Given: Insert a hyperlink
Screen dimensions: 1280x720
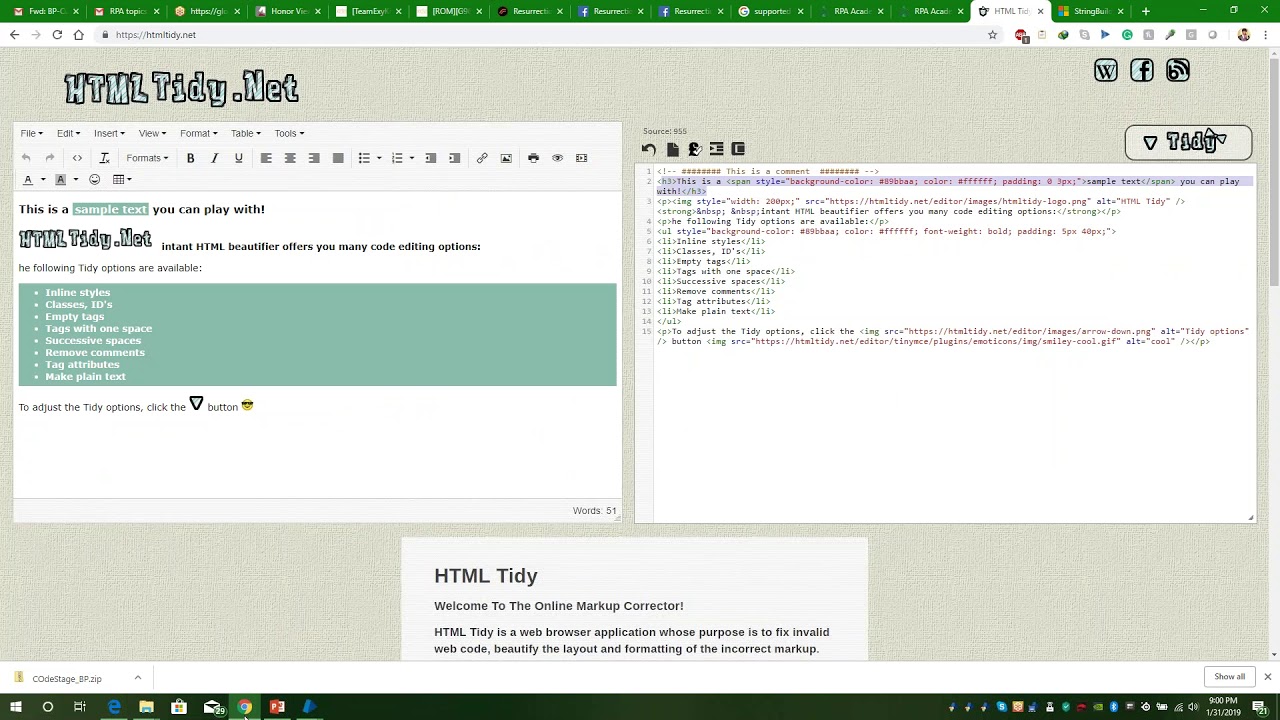Looking at the screenshot, I should coord(482,158).
